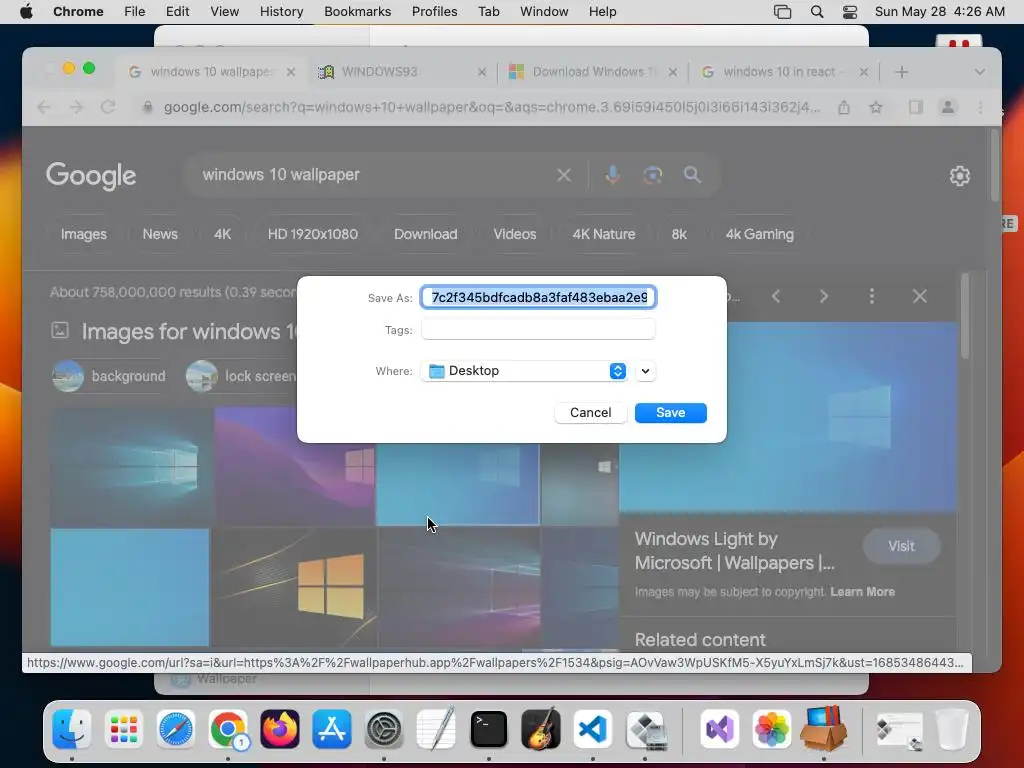
Task: Select the purple wave Windows wallpaper thumbnail
Action: pyautogui.click(x=295, y=466)
